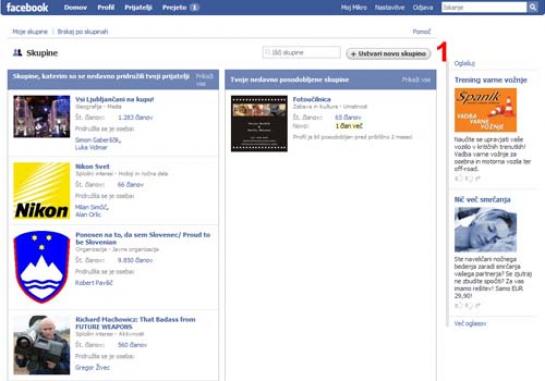
Task: Click the '1 član več' highlighted text
Action: pyautogui.click(x=349, y=126)
